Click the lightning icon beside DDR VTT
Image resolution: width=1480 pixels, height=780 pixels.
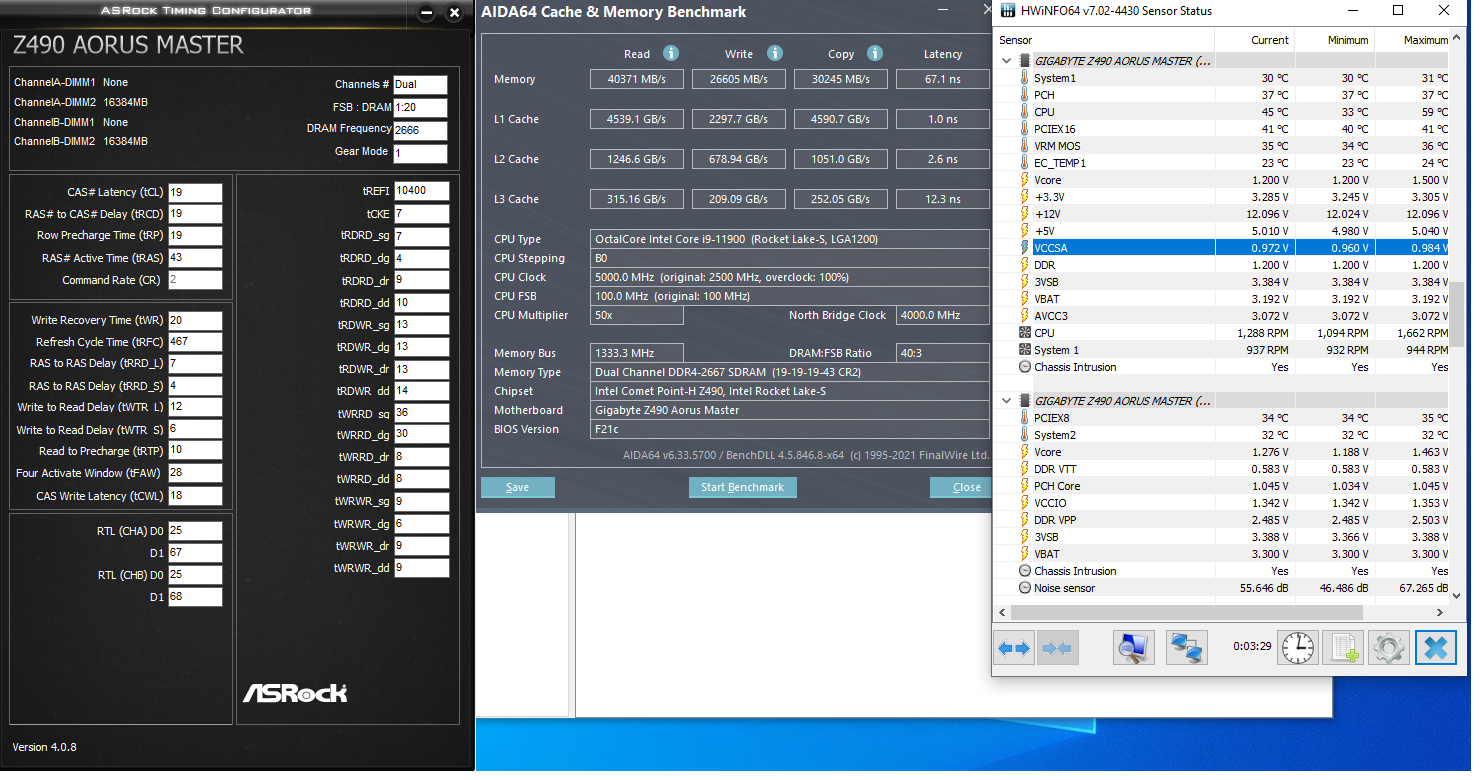(x=1024, y=469)
